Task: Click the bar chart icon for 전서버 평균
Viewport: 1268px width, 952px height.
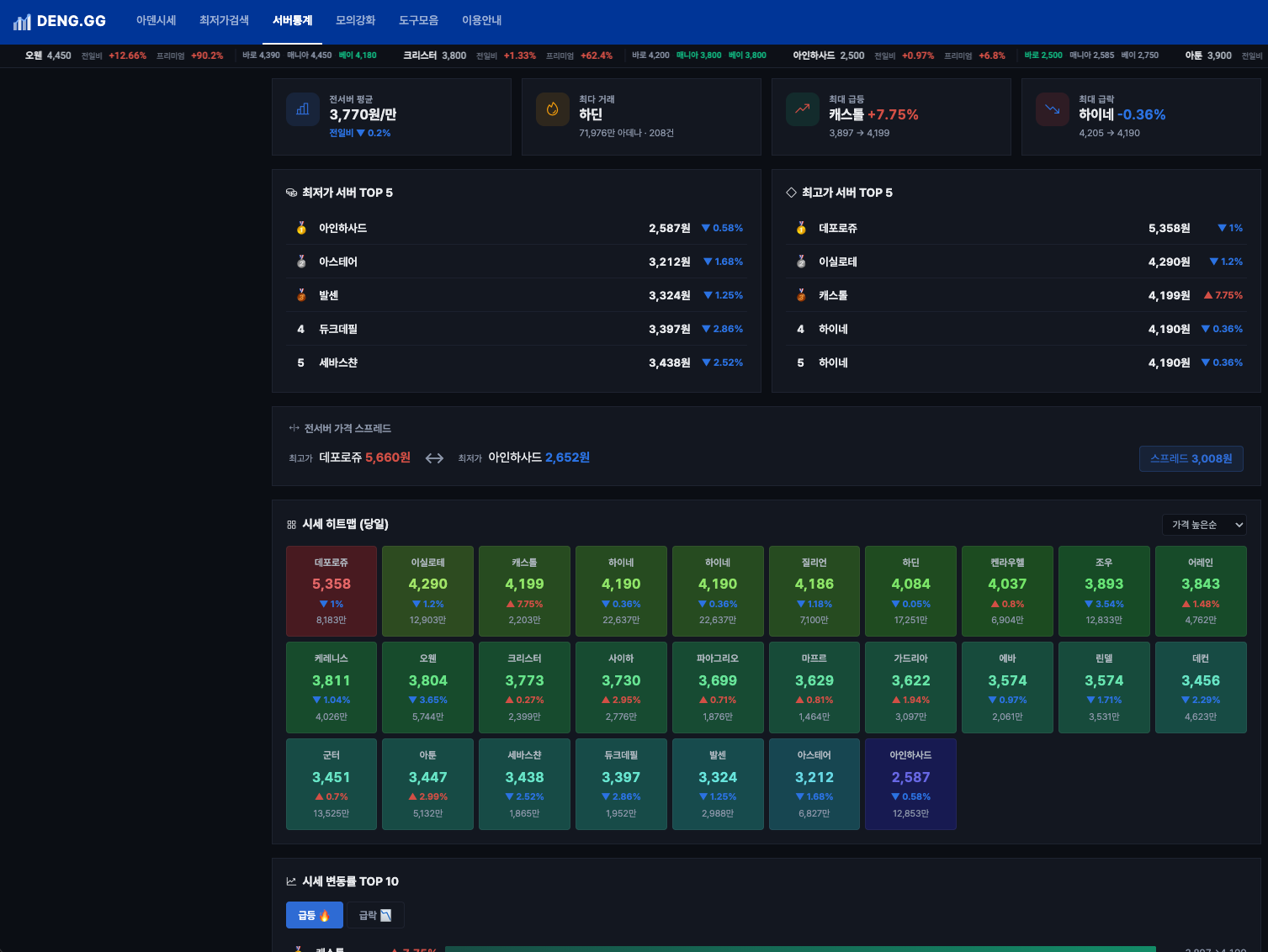Action: [303, 109]
